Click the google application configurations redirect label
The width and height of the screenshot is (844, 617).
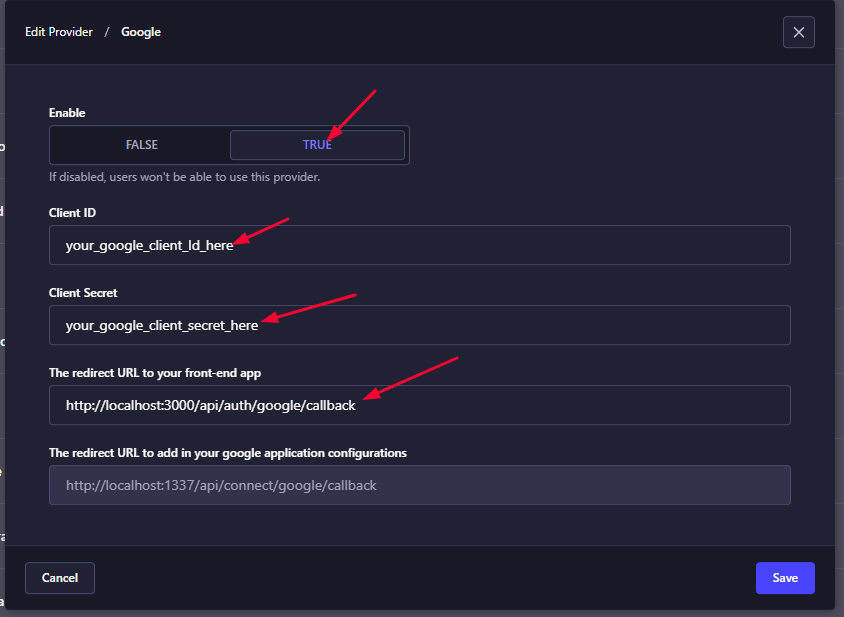[x=228, y=453]
